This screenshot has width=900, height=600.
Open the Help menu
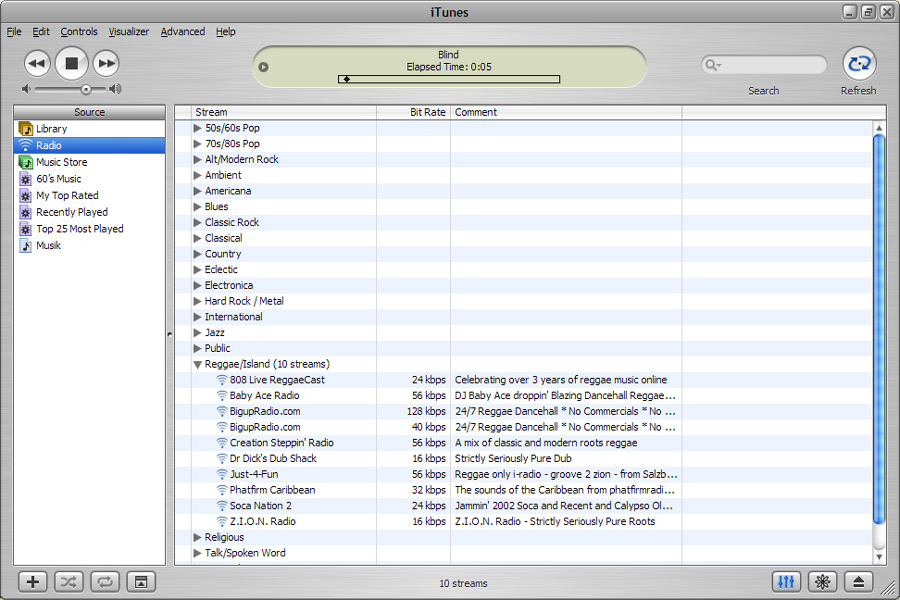(x=226, y=32)
